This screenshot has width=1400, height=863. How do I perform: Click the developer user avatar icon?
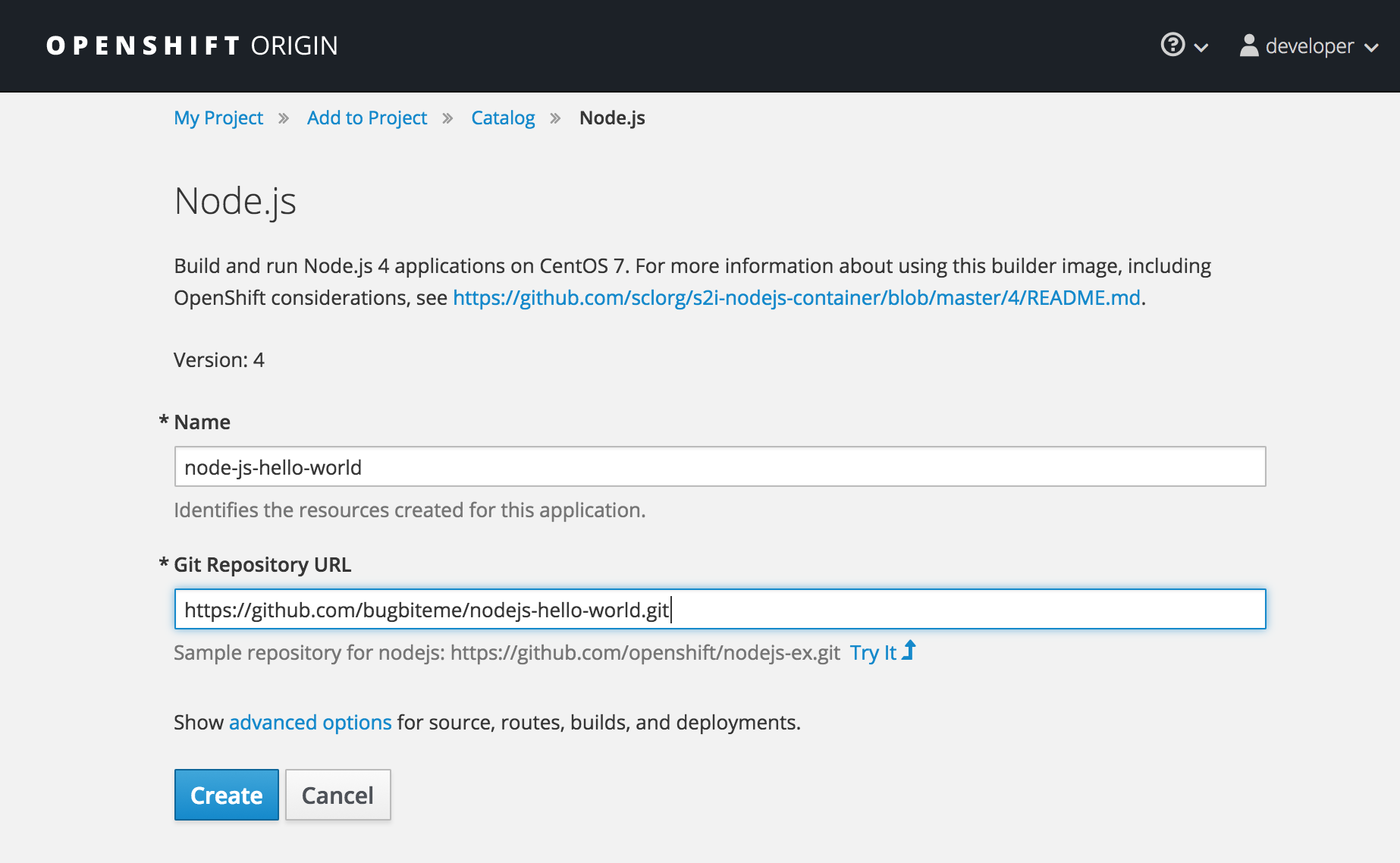click(1248, 46)
